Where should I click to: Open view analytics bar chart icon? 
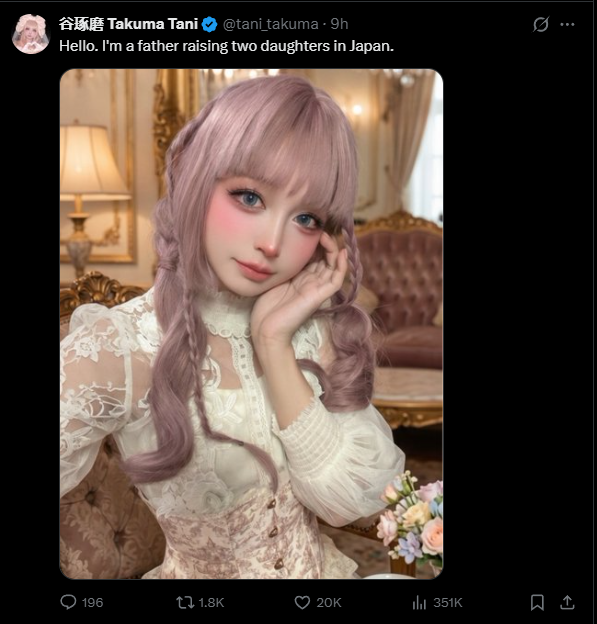click(419, 603)
